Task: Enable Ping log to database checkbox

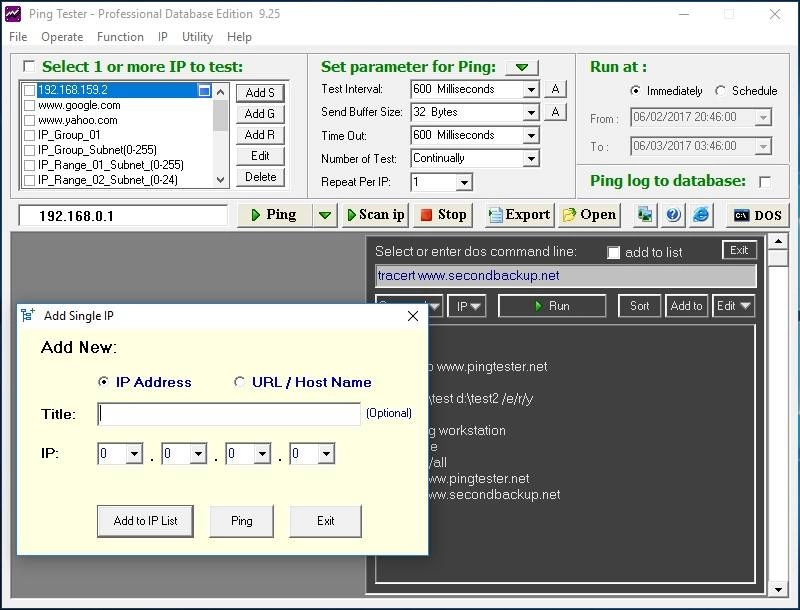Action: (x=765, y=182)
